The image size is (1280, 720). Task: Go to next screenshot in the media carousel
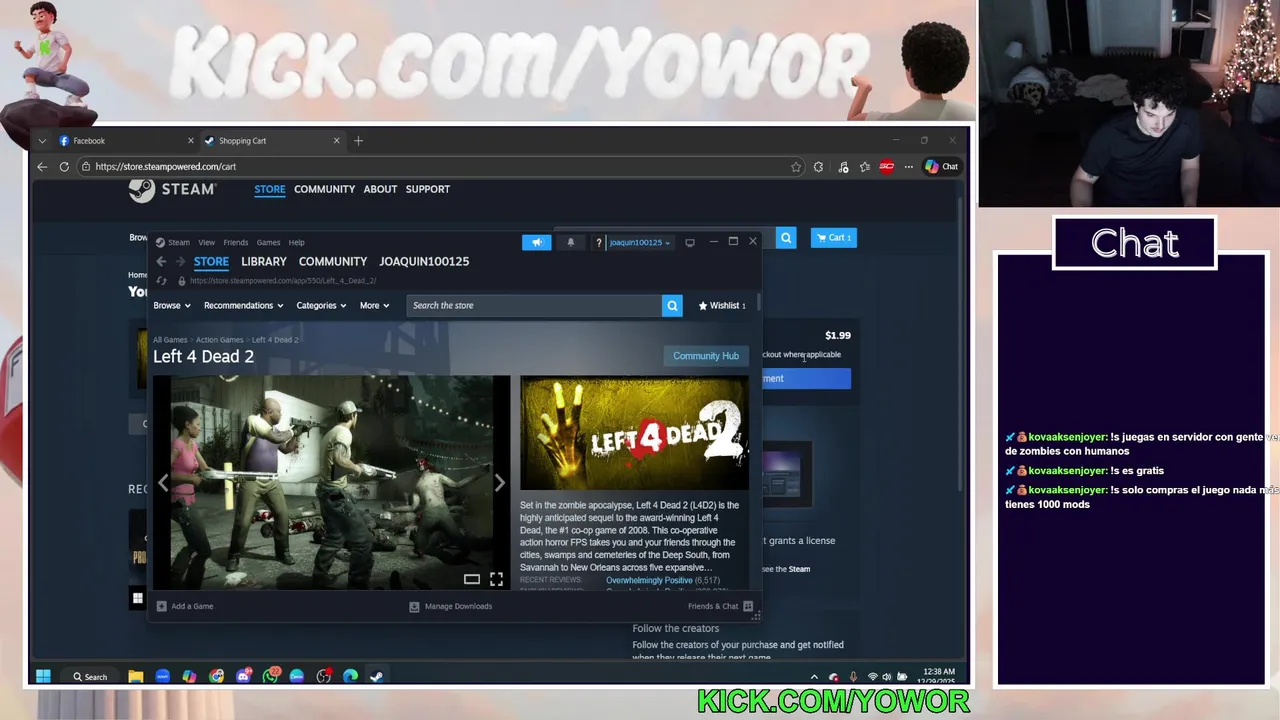tap(499, 483)
